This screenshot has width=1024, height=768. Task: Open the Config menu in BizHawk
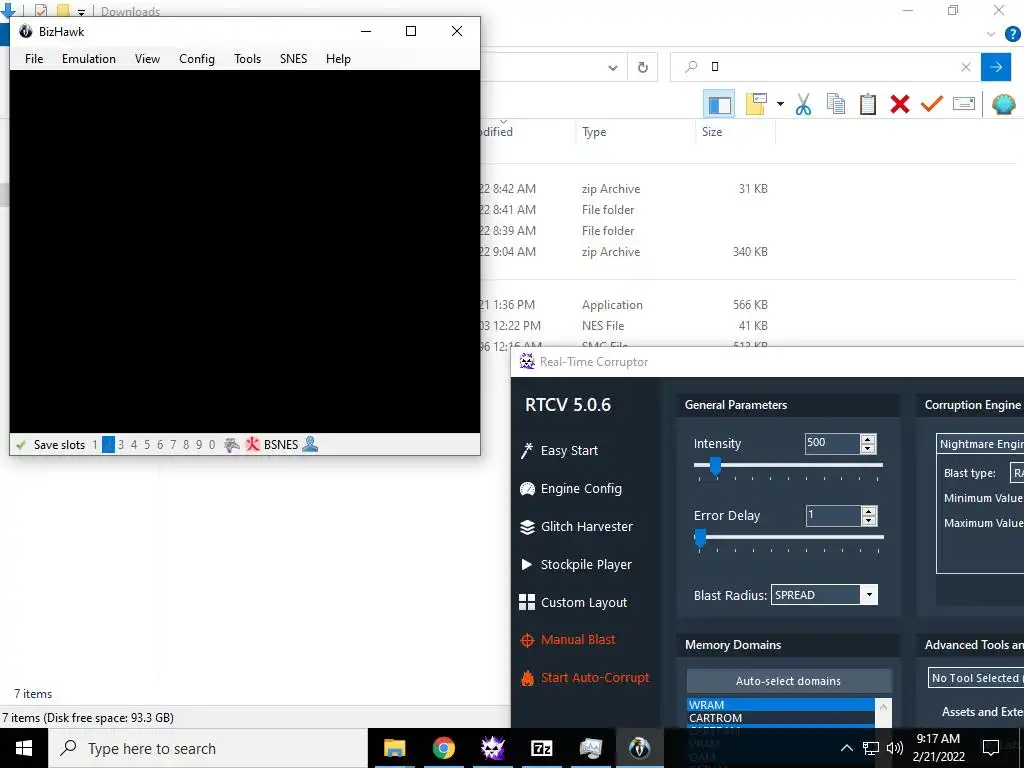(x=197, y=59)
